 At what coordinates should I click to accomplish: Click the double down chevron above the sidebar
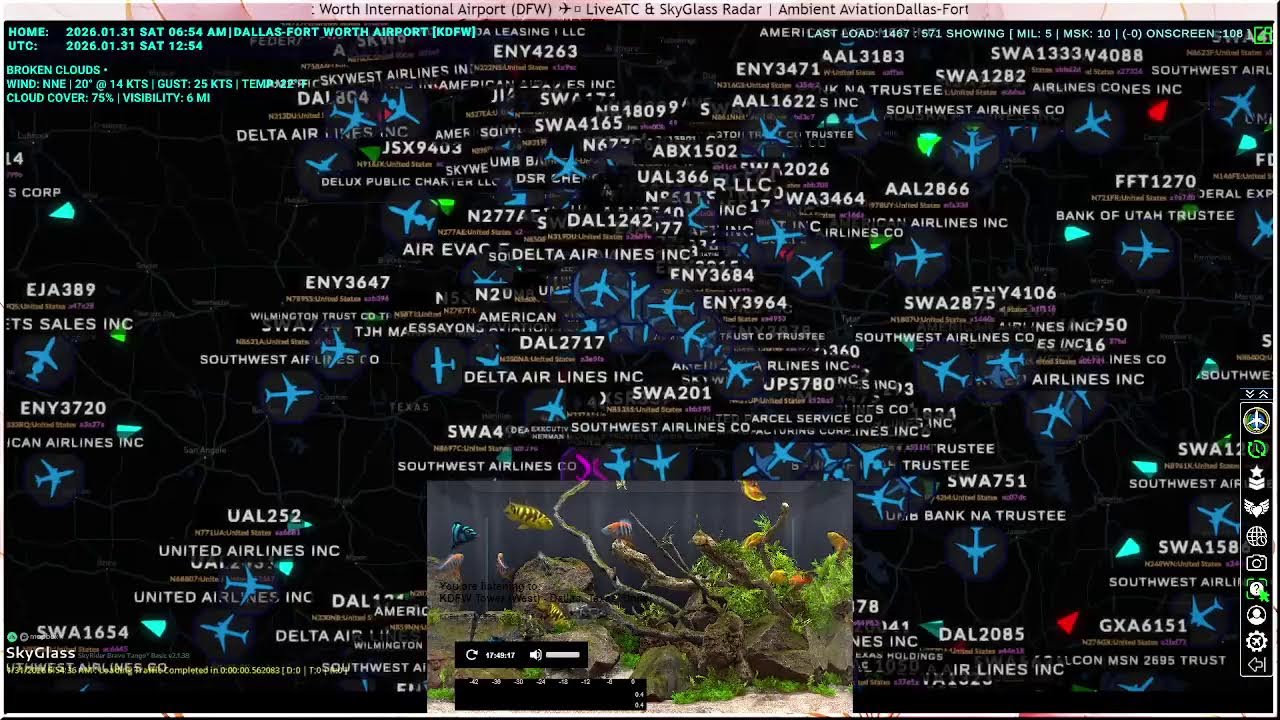click(1249, 395)
